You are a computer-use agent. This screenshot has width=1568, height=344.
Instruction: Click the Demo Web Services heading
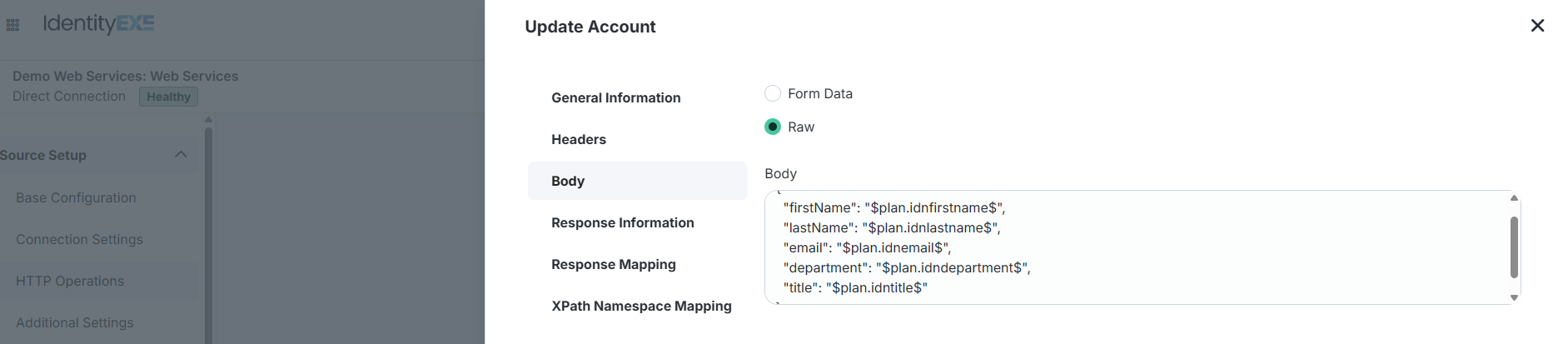(x=126, y=76)
